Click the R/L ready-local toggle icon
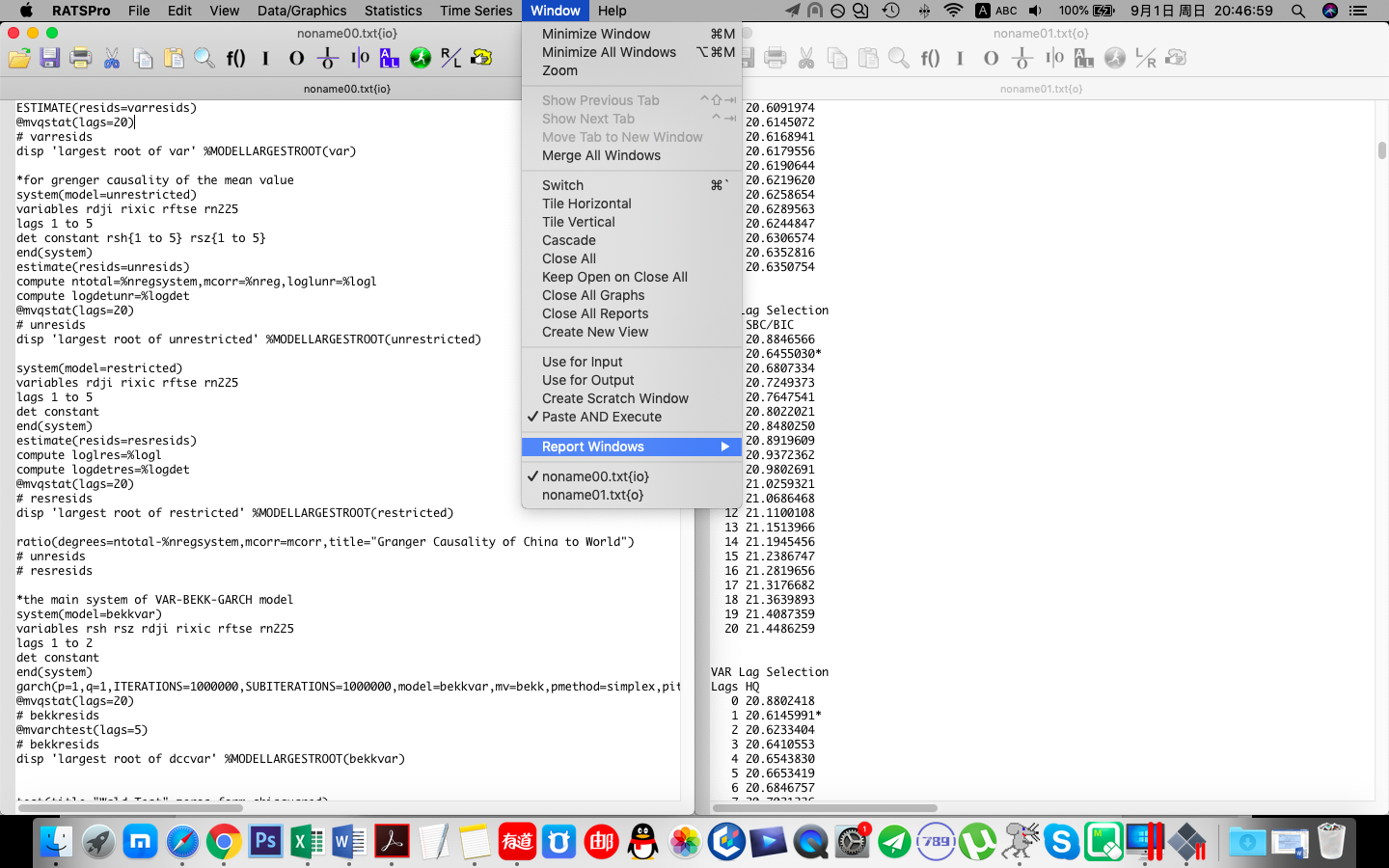Screen dimensions: 1389x868 (450, 58)
